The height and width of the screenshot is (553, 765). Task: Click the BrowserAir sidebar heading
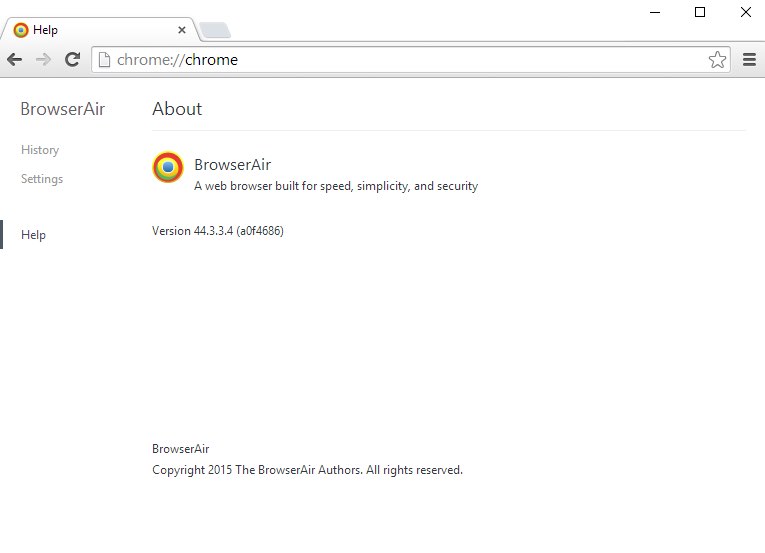click(x=62, y=109)
